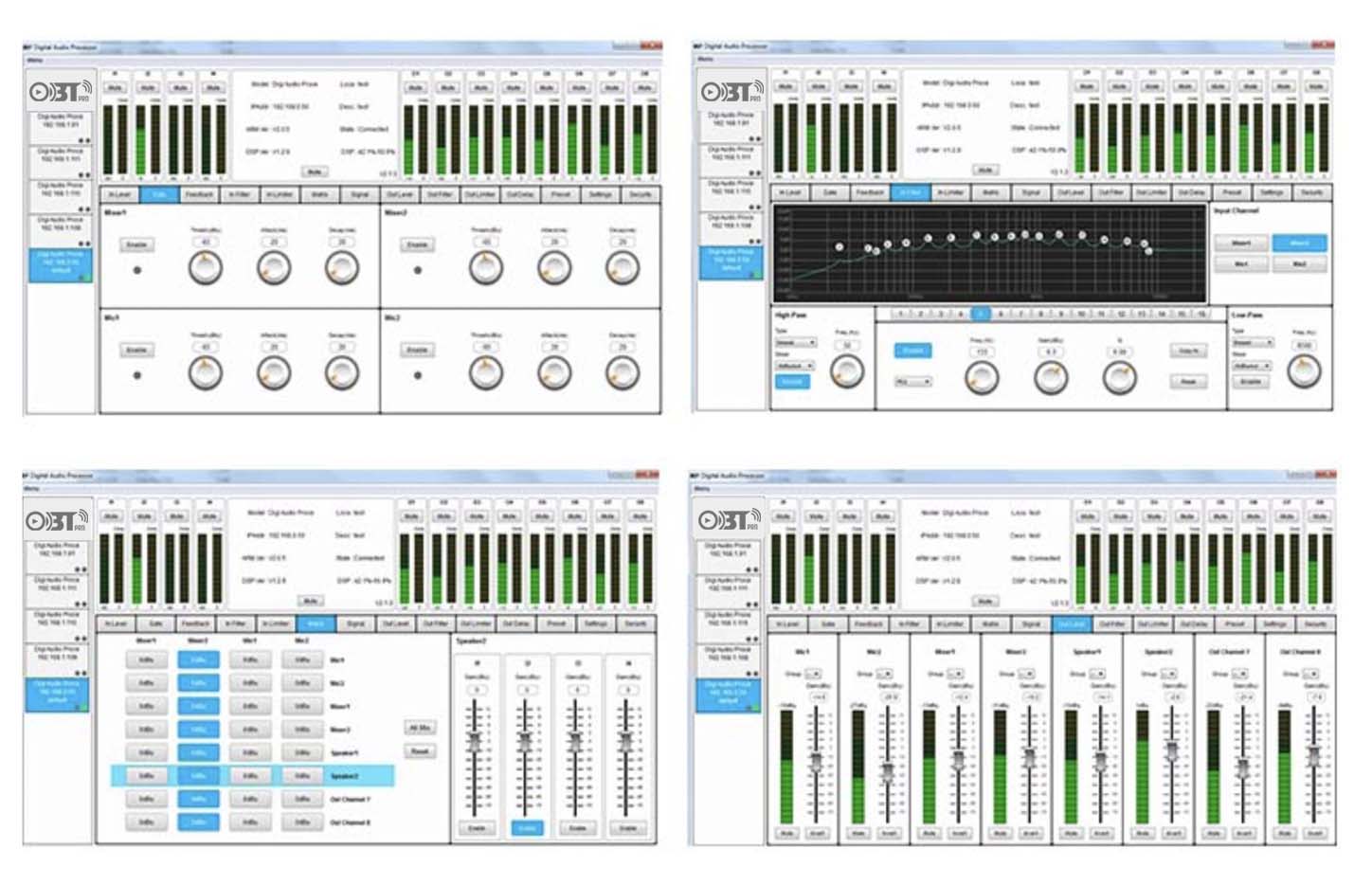Click Reset button in Matrix window
Image resolution: width=1372 pixels, height=885 pixels.
tap(419, 750)
